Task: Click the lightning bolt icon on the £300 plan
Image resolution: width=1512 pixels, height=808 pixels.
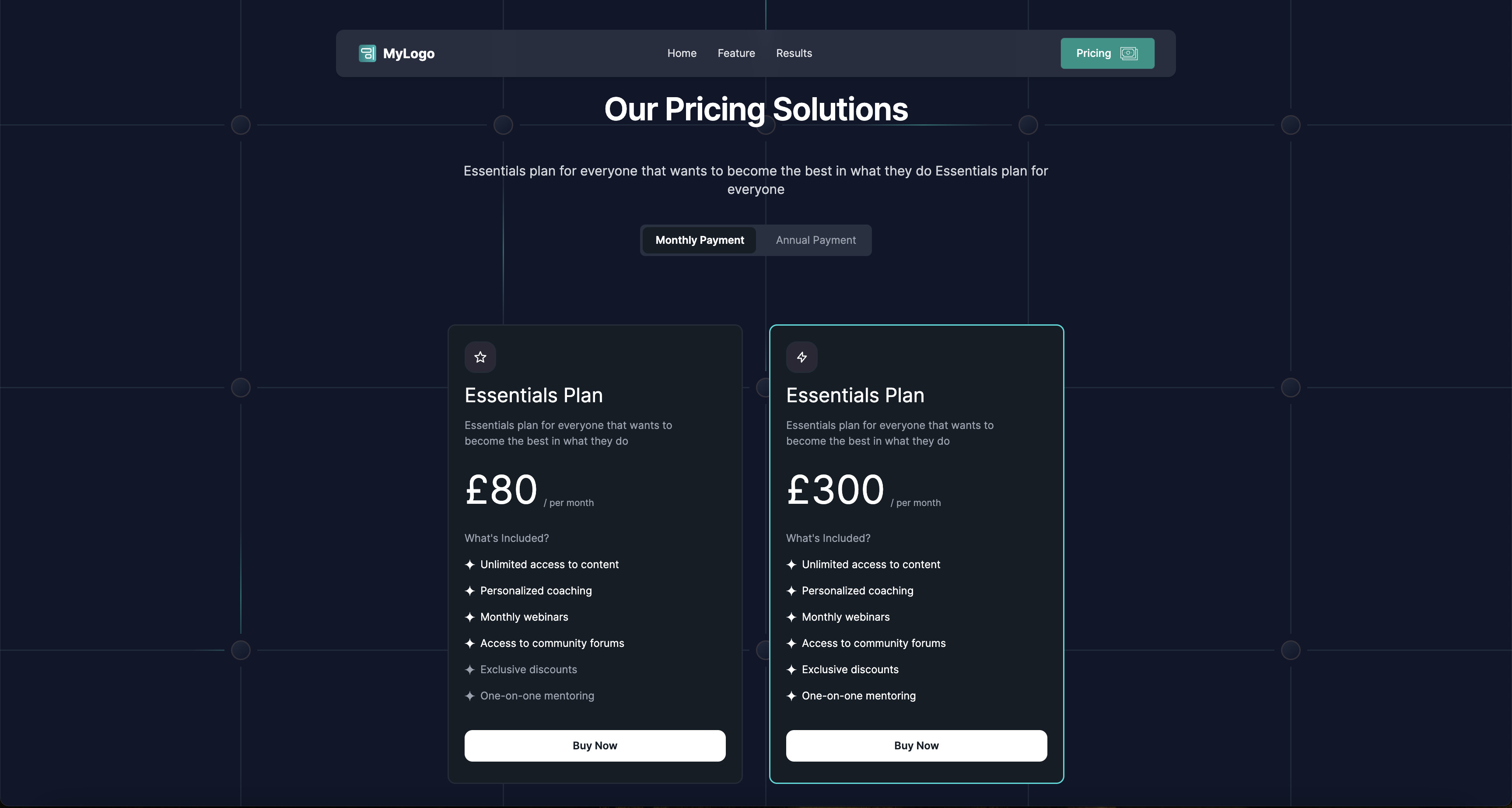Action: point(802,357)
